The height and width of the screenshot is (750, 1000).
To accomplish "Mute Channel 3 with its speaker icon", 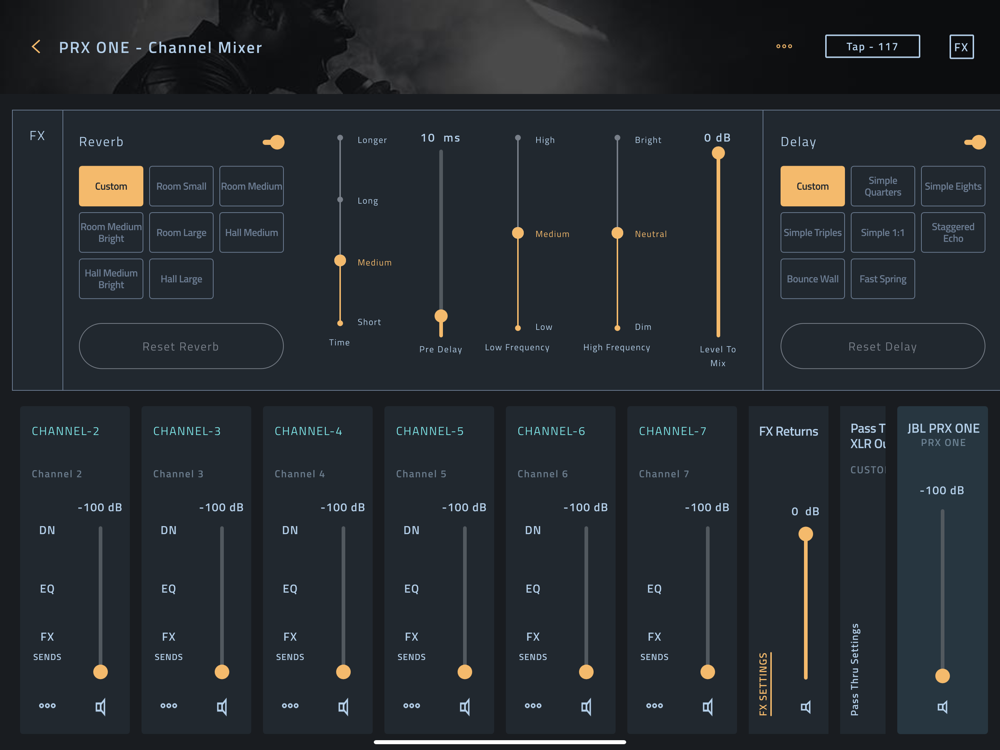I will pos(222,707).
